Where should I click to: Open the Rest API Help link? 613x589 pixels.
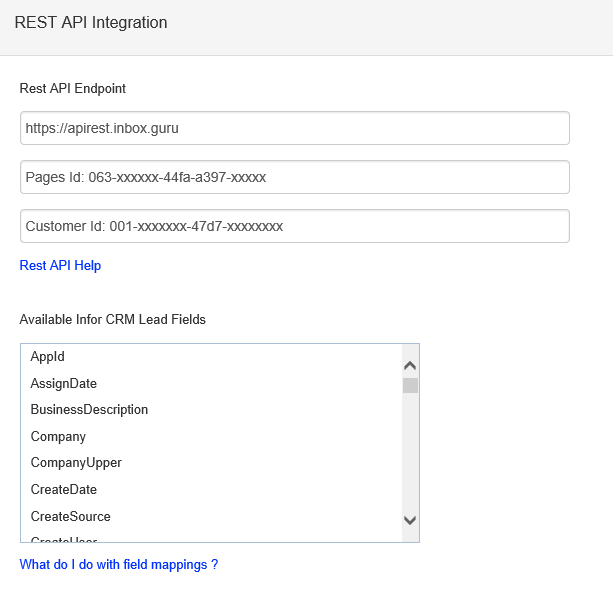[x=60, y=265]
